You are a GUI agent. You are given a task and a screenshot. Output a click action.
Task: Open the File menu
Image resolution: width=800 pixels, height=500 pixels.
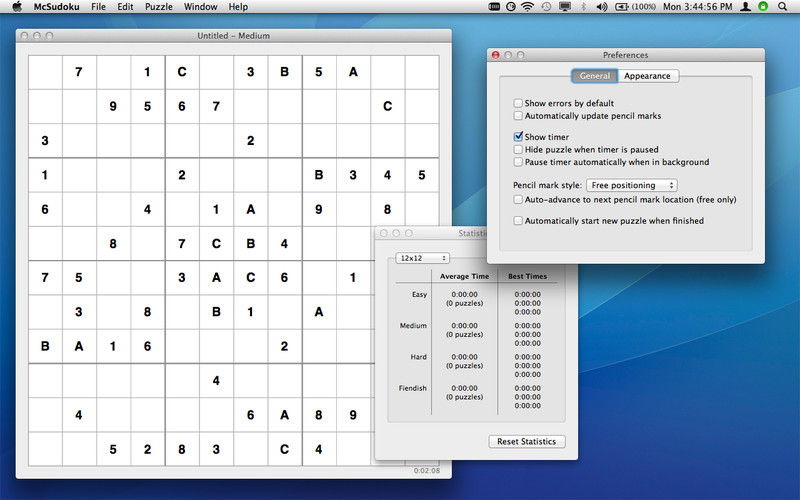pyautogui.click(x=98, y=7)
